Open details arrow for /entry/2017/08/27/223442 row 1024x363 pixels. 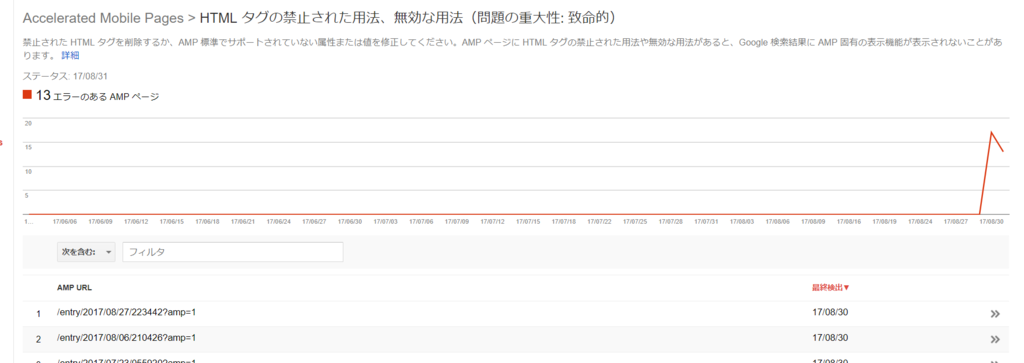pos(995,313)
